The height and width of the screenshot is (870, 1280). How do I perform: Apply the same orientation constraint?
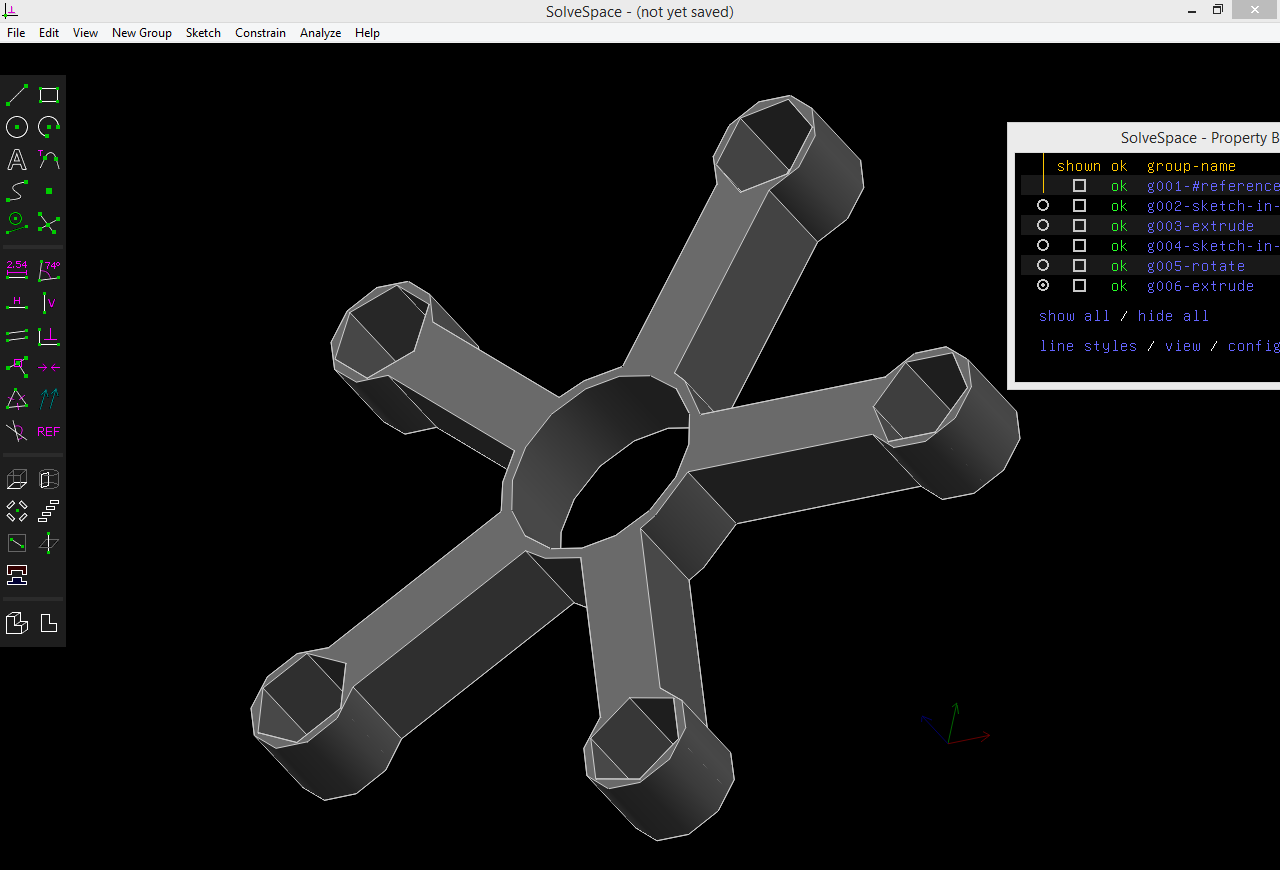pyautogui.click(x=49, y=399)
